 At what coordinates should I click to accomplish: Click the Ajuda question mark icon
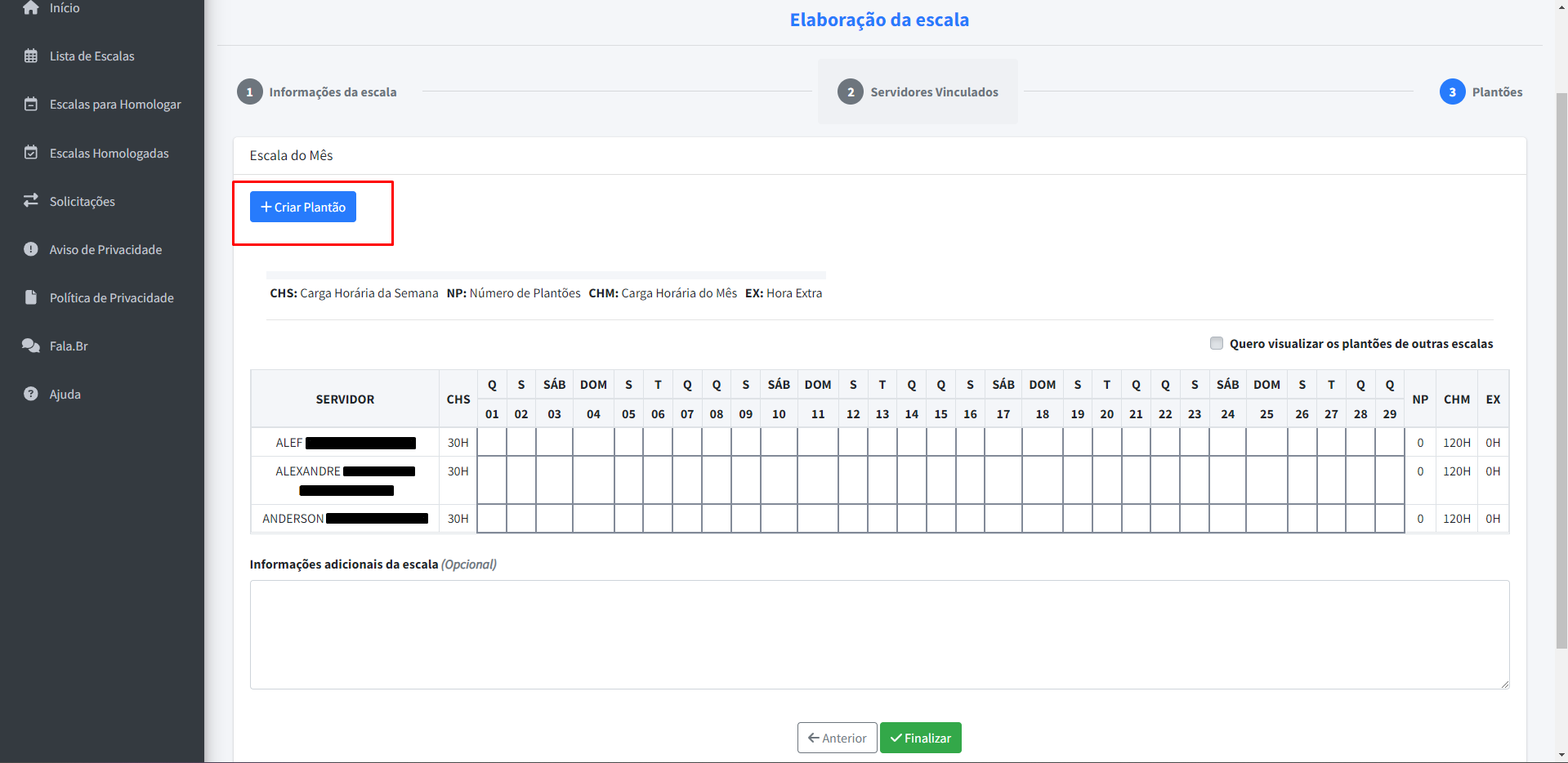click(x=31, y=394)
